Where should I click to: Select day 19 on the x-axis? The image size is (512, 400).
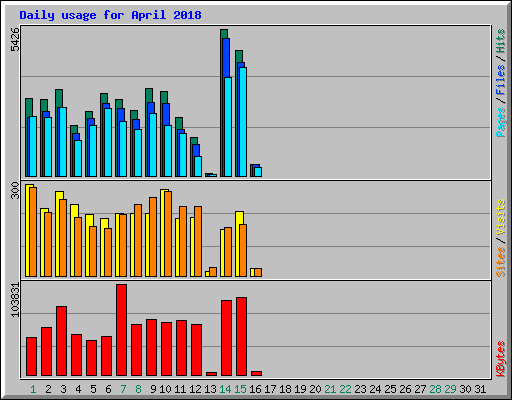[300, 389]
